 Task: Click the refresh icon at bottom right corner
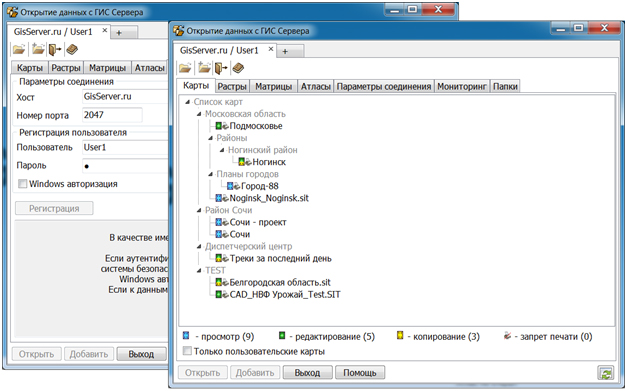pyautogui.click(x=606, y=373)
